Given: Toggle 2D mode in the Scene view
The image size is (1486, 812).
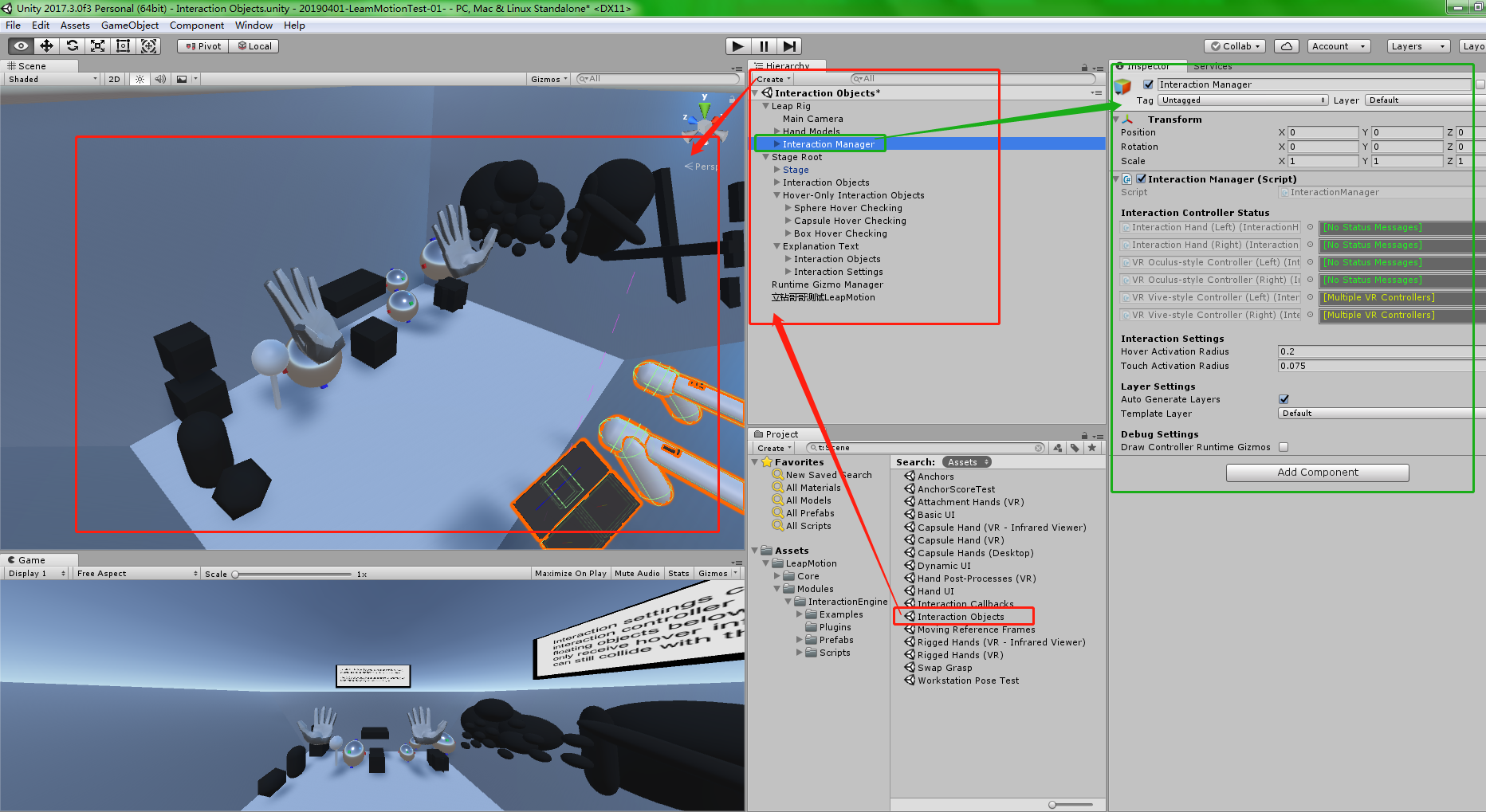Looking at the screenshot, I should 113,78.
